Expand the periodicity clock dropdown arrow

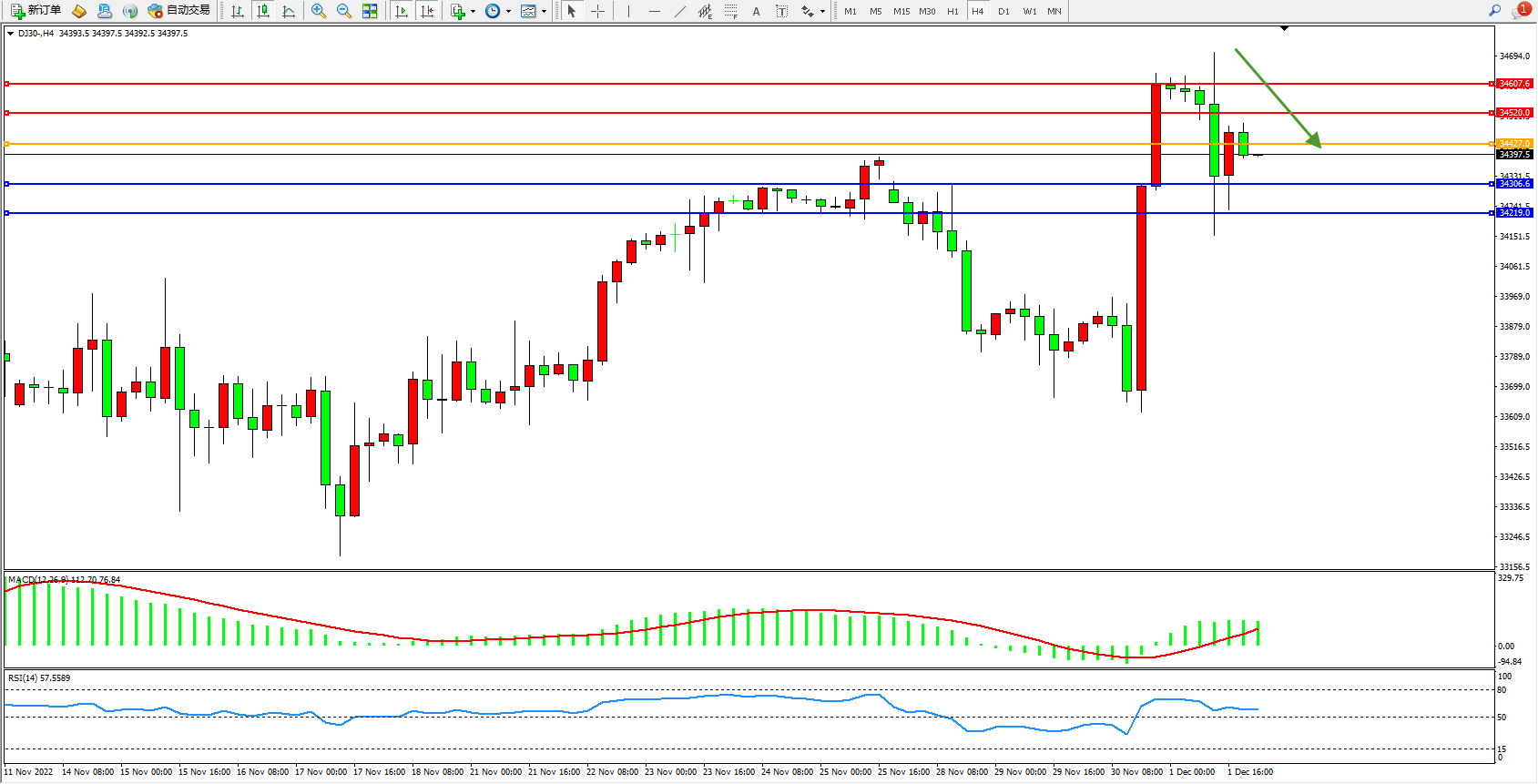(x=508, y=11)
